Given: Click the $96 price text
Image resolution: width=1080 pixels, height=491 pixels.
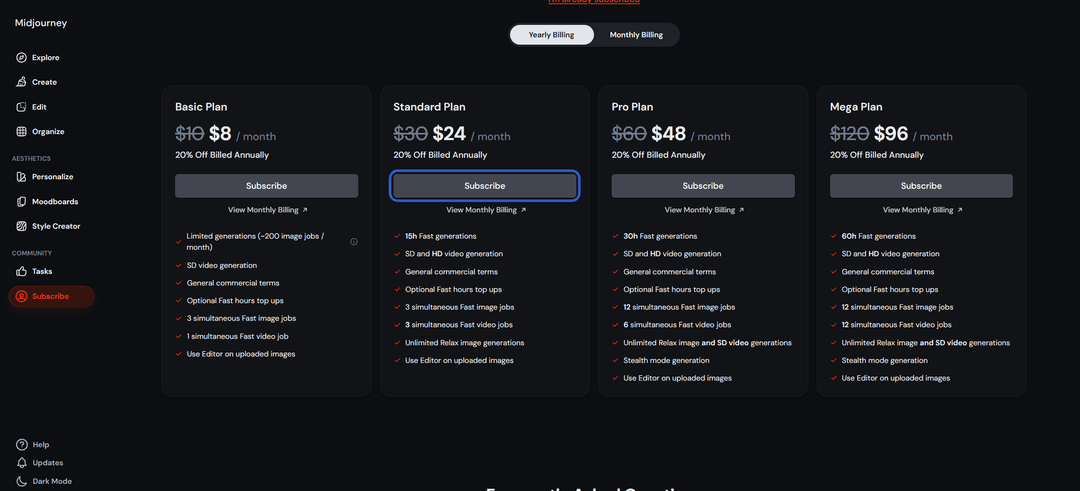Looking at the screenshot, I should (891, 134).
